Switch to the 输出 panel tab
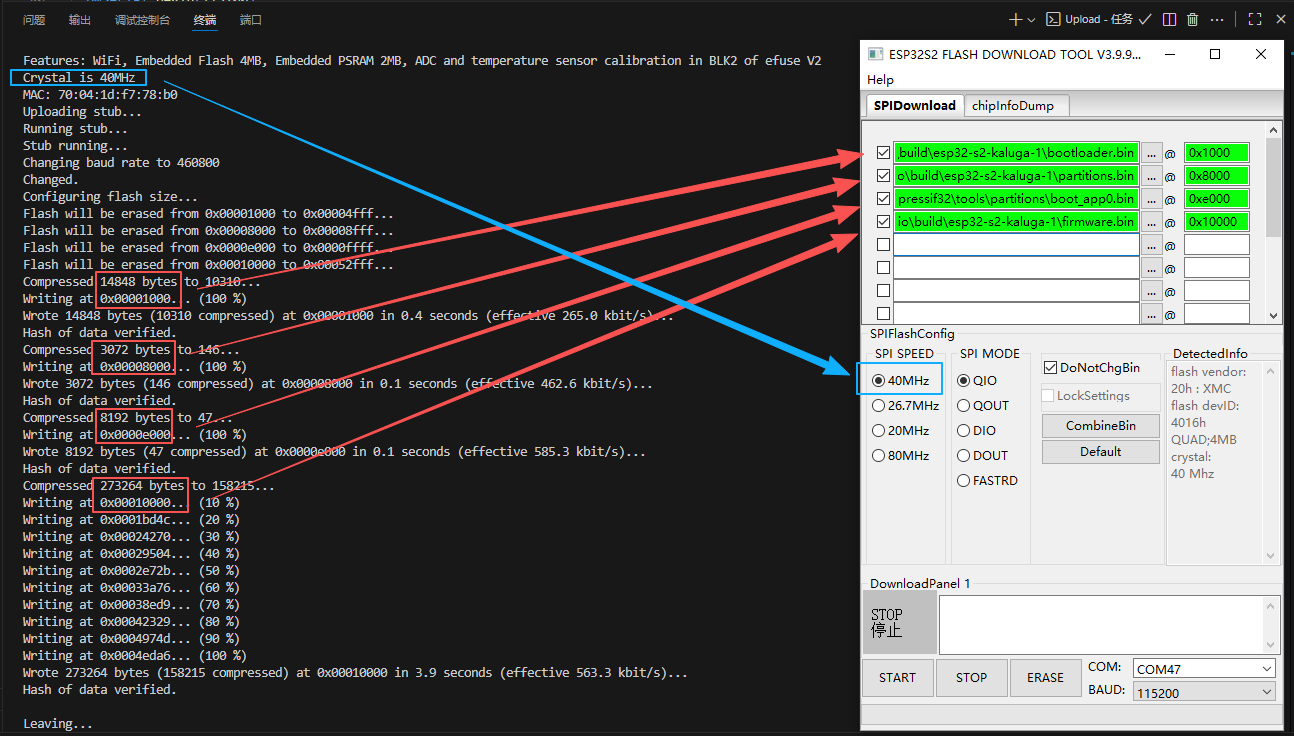This screenshot has height=736, width=1294. point(80,20)
